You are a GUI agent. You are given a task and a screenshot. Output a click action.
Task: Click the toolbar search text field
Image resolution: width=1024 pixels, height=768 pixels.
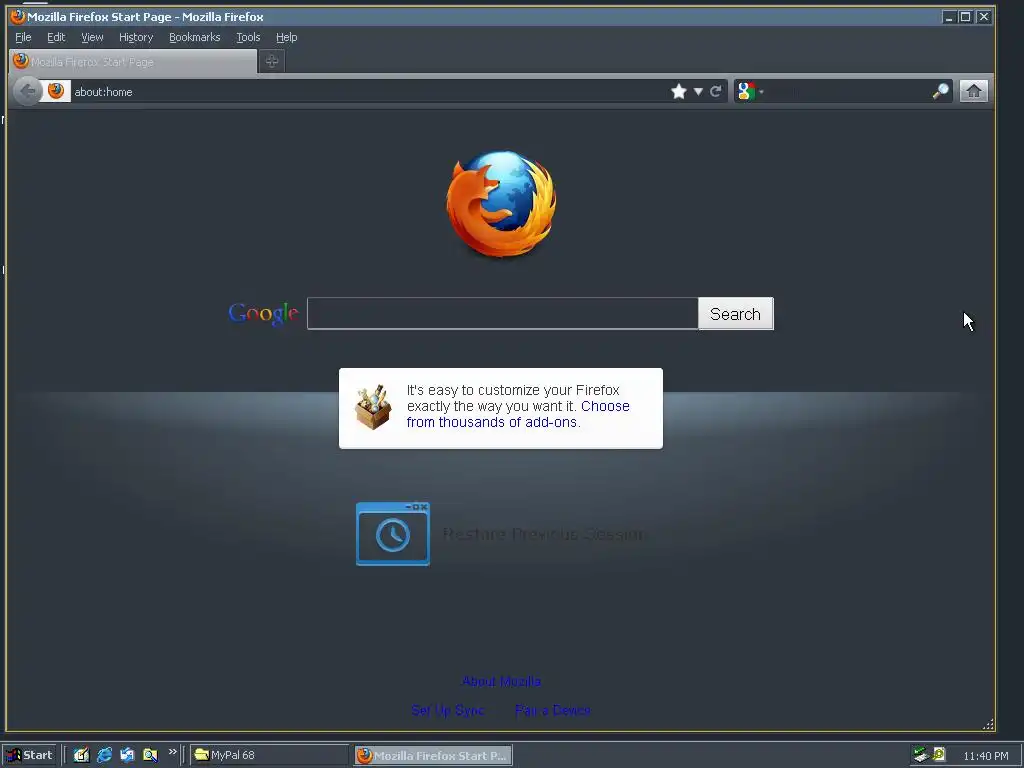[848, 91]
